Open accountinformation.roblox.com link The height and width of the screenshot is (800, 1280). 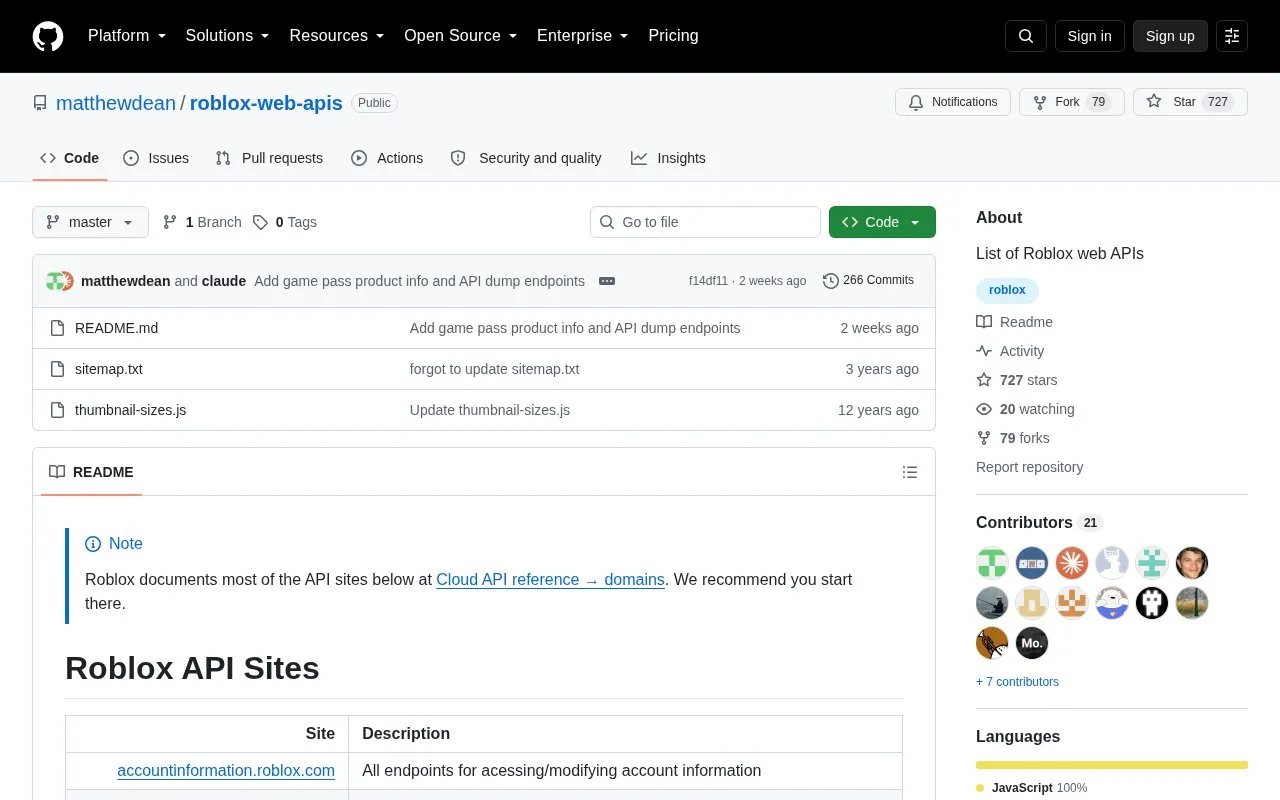pos(226,771)
